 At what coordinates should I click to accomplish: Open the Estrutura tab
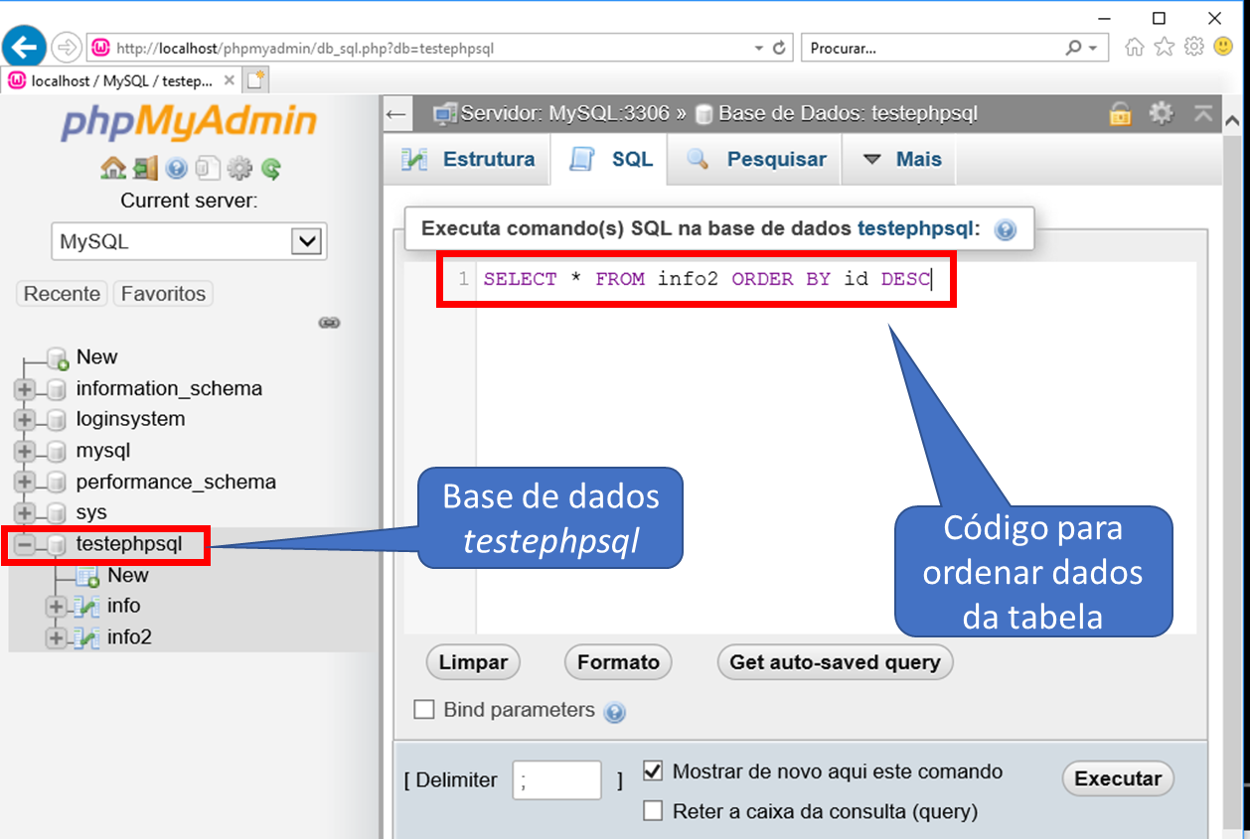pyautogui.click(x=468, y=160)
